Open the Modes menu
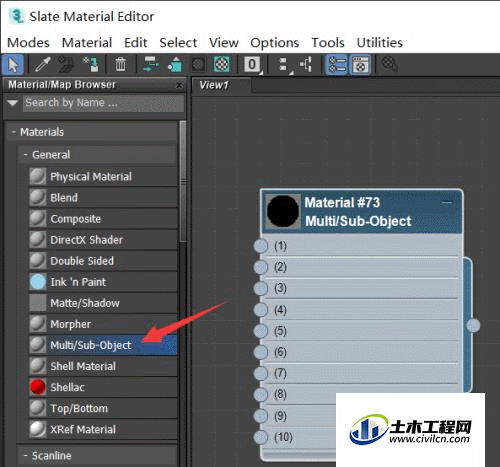 28,43
